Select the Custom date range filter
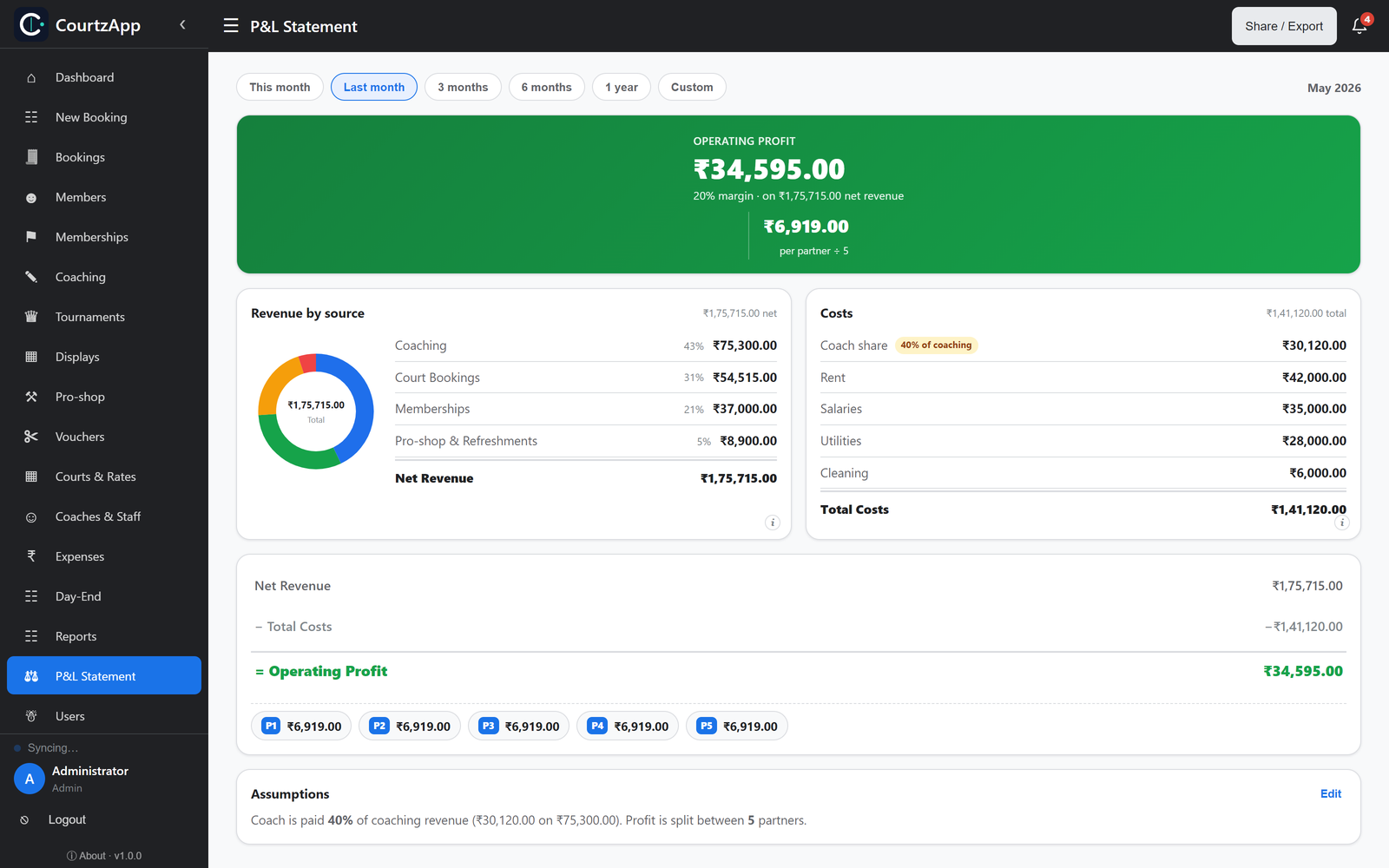Image resolution: width=1389 pixels, height=868 pixels. (x=692, y=87)
